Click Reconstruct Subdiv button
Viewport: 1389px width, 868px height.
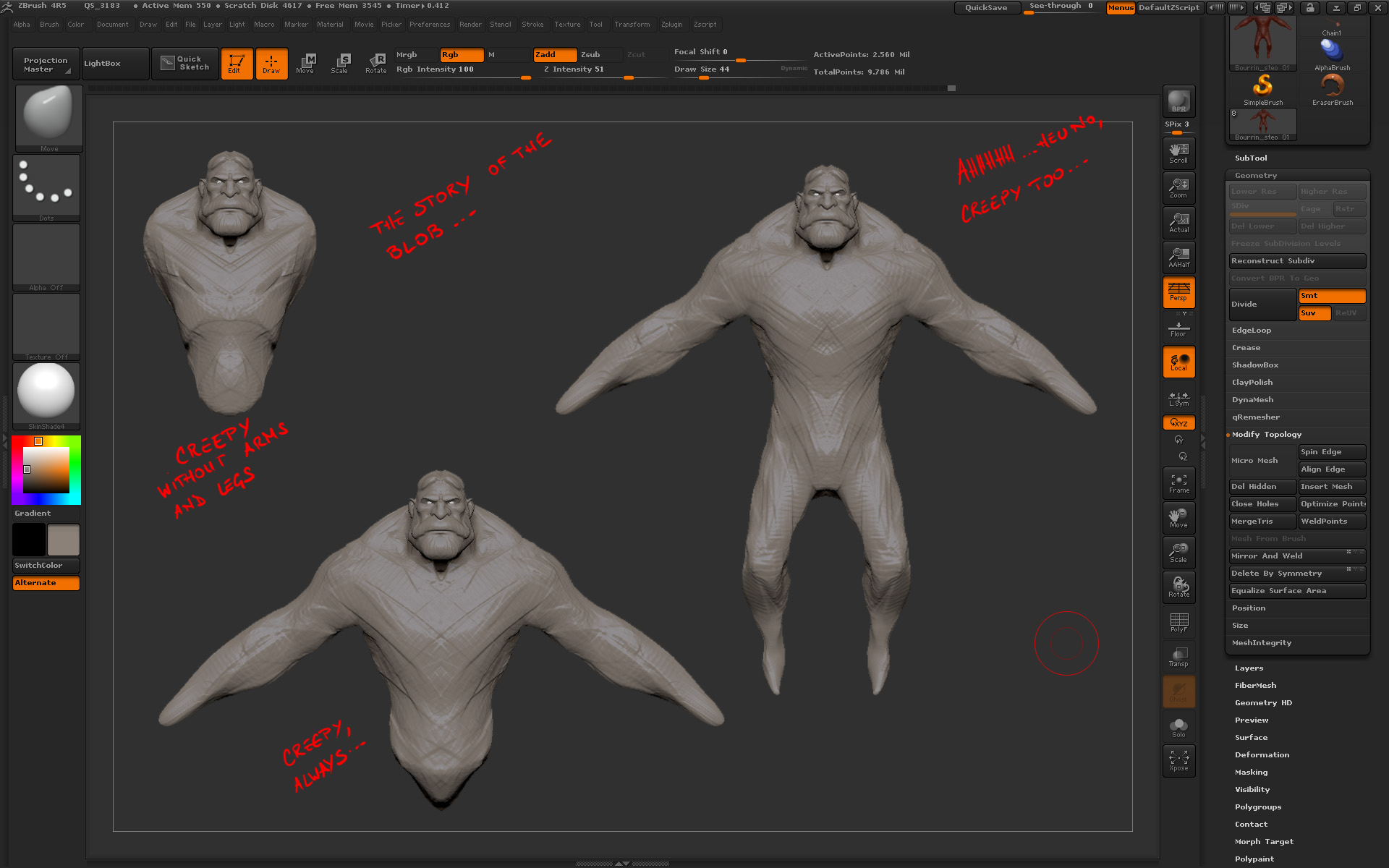1297,261
